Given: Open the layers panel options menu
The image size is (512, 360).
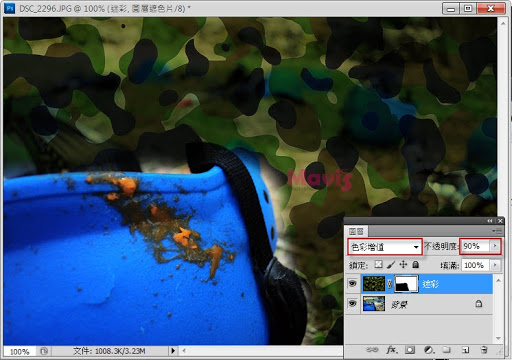Looking at the screenshot, I should [x=497, y=231].
